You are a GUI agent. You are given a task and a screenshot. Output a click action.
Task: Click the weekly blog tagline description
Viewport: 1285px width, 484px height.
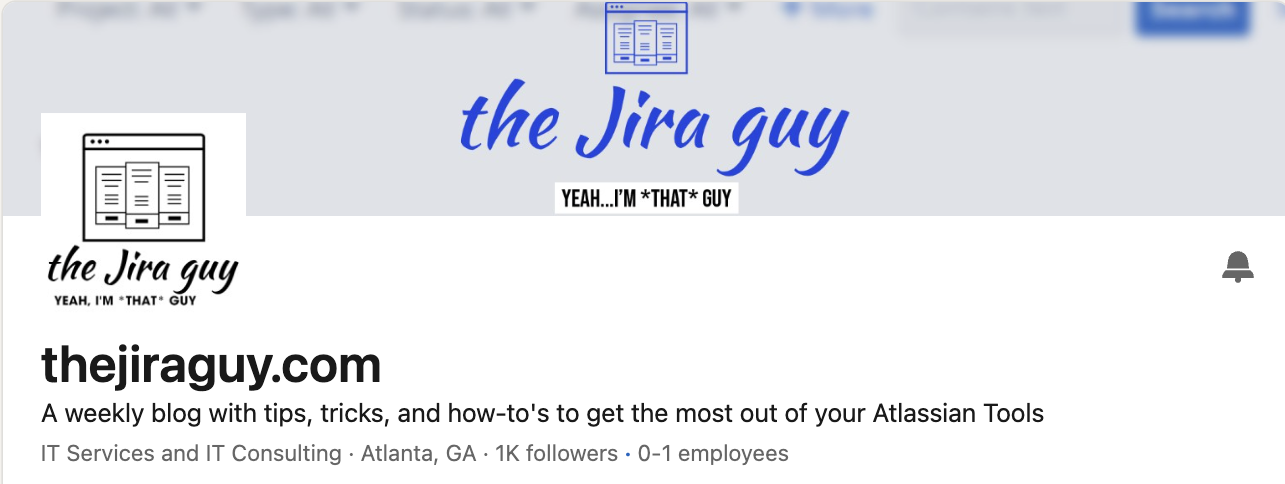tap(542, 413)
